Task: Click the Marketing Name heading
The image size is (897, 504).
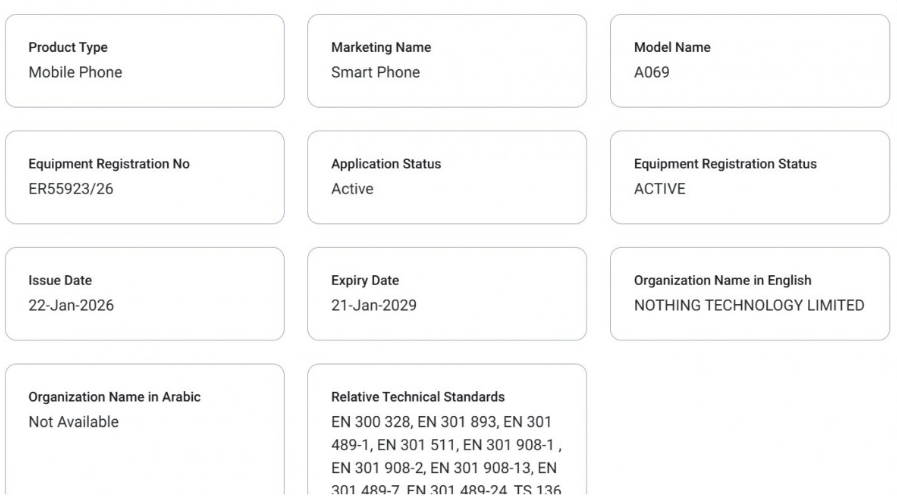Action: tap(381, 48)
